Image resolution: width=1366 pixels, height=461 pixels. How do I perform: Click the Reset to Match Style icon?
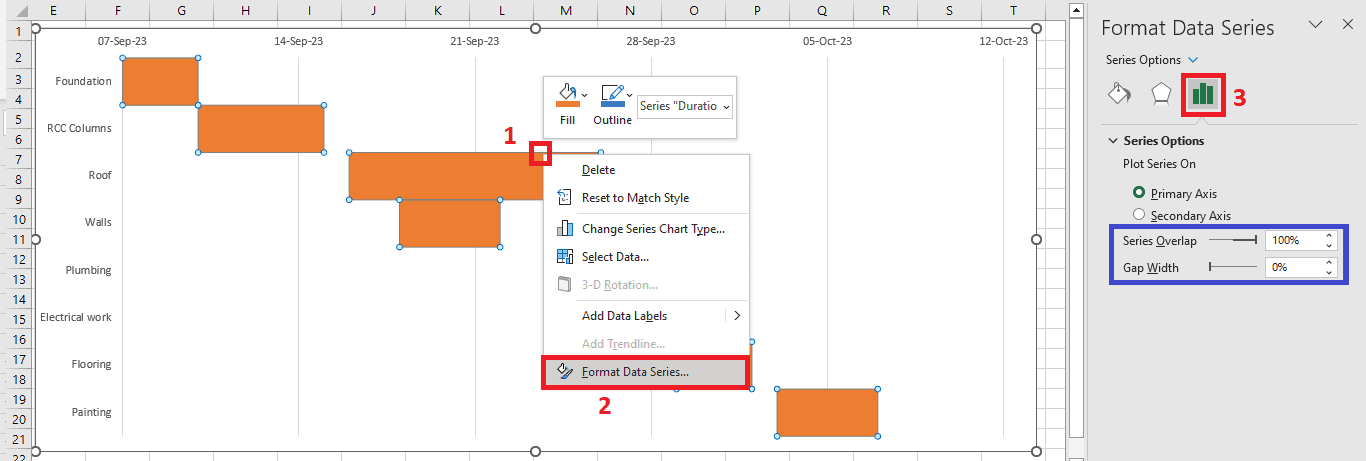564,198
